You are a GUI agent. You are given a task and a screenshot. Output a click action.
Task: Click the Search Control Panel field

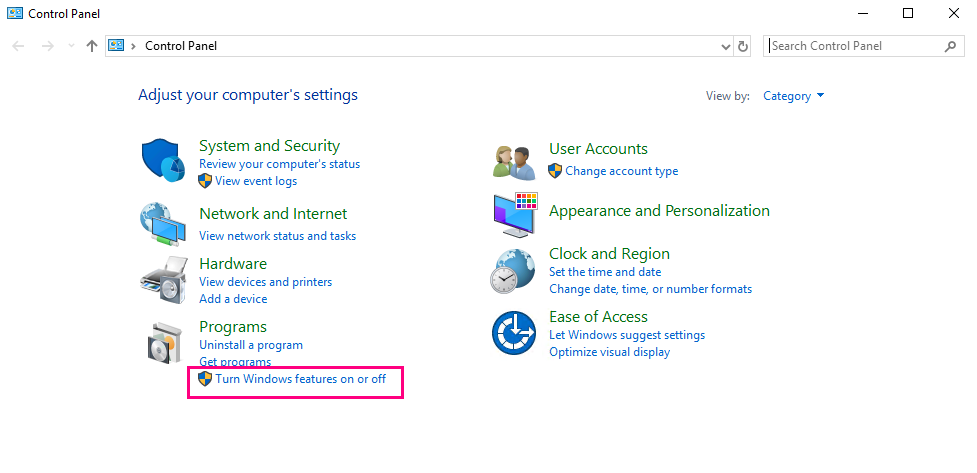click(x=855, y=46)
